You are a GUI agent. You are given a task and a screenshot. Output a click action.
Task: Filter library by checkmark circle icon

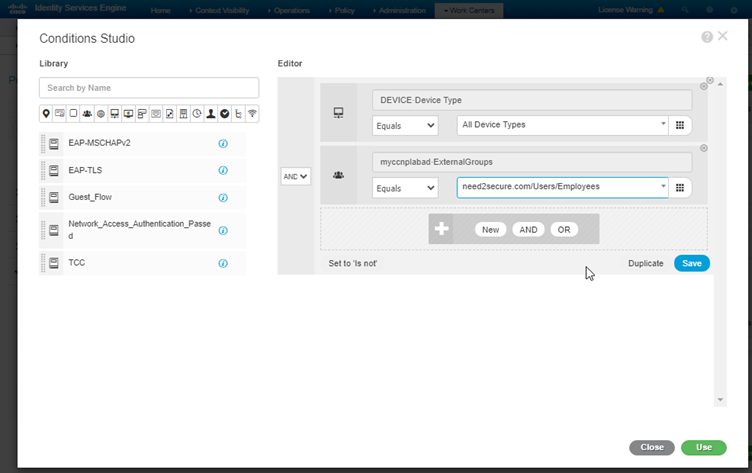click(x=224, y=114)
